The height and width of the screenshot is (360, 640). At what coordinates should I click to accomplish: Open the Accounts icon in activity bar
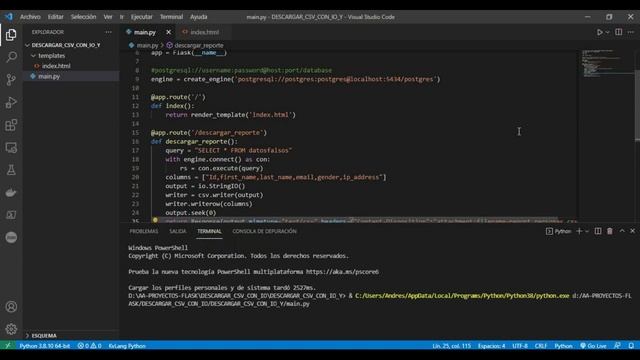[x=11, y=307]
